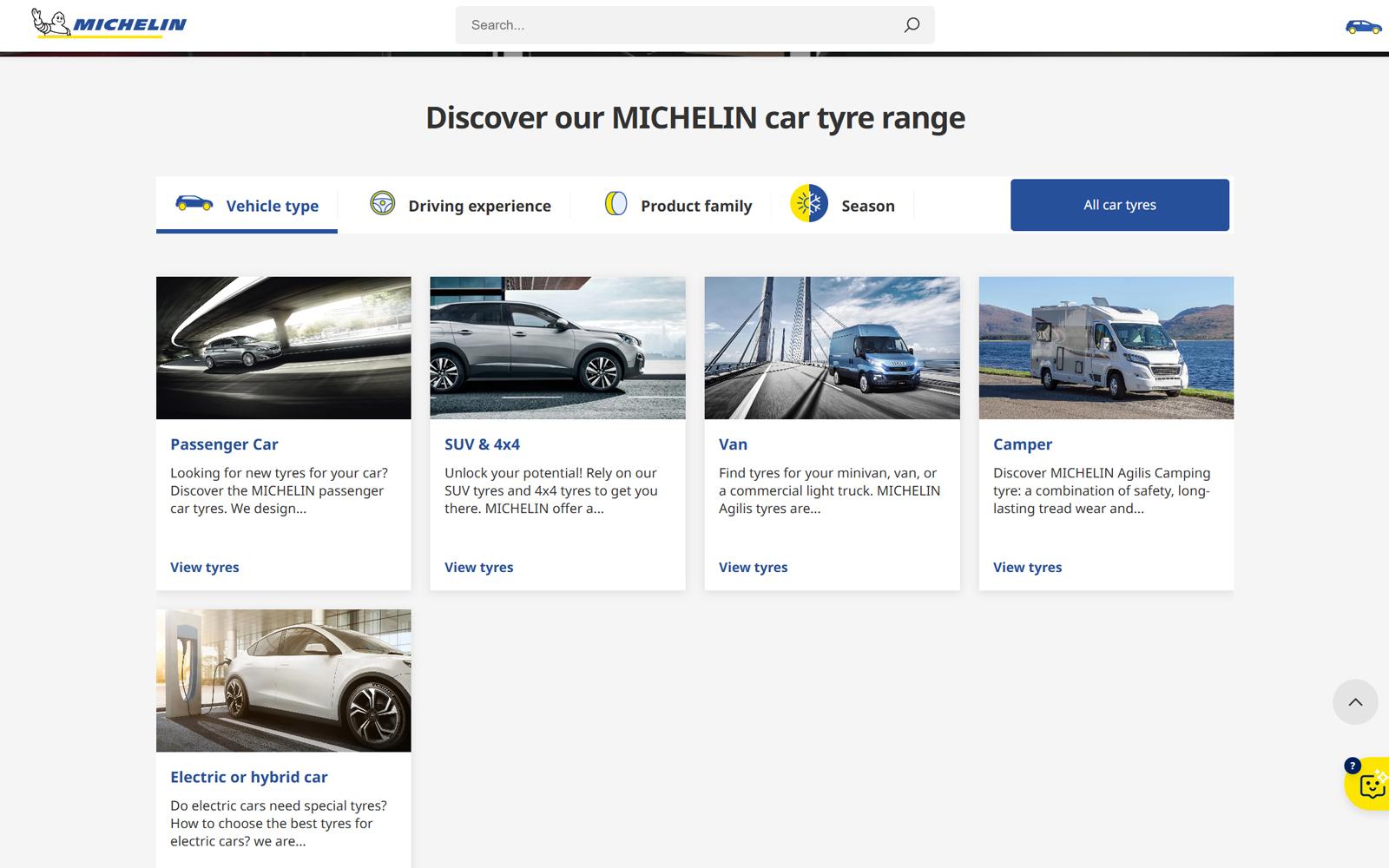1389x868 pixels.
Task: Open the Van image
Action: click(833, 348)
